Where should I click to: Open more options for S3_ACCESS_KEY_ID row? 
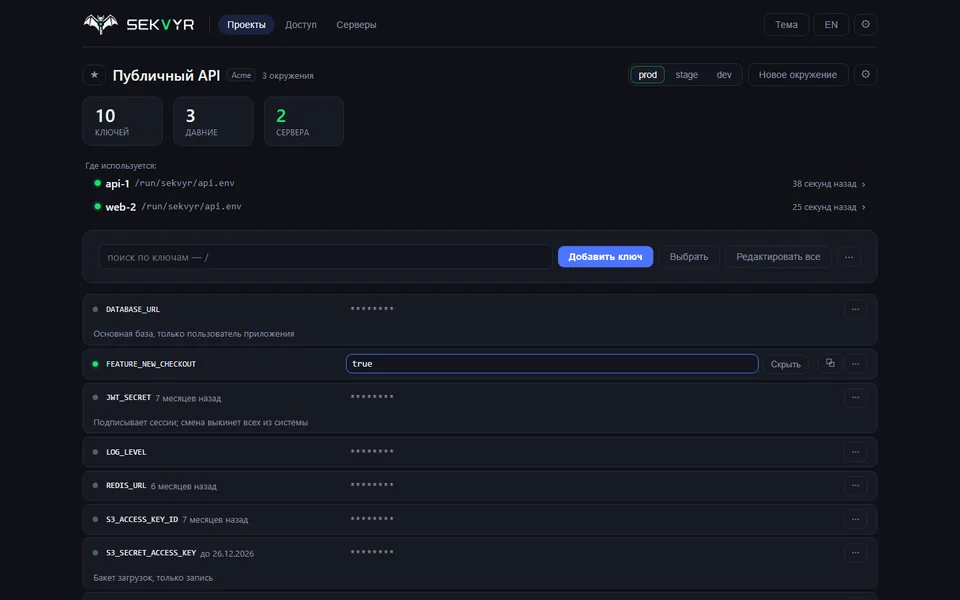pyautogui.click(x=855, y=519)
